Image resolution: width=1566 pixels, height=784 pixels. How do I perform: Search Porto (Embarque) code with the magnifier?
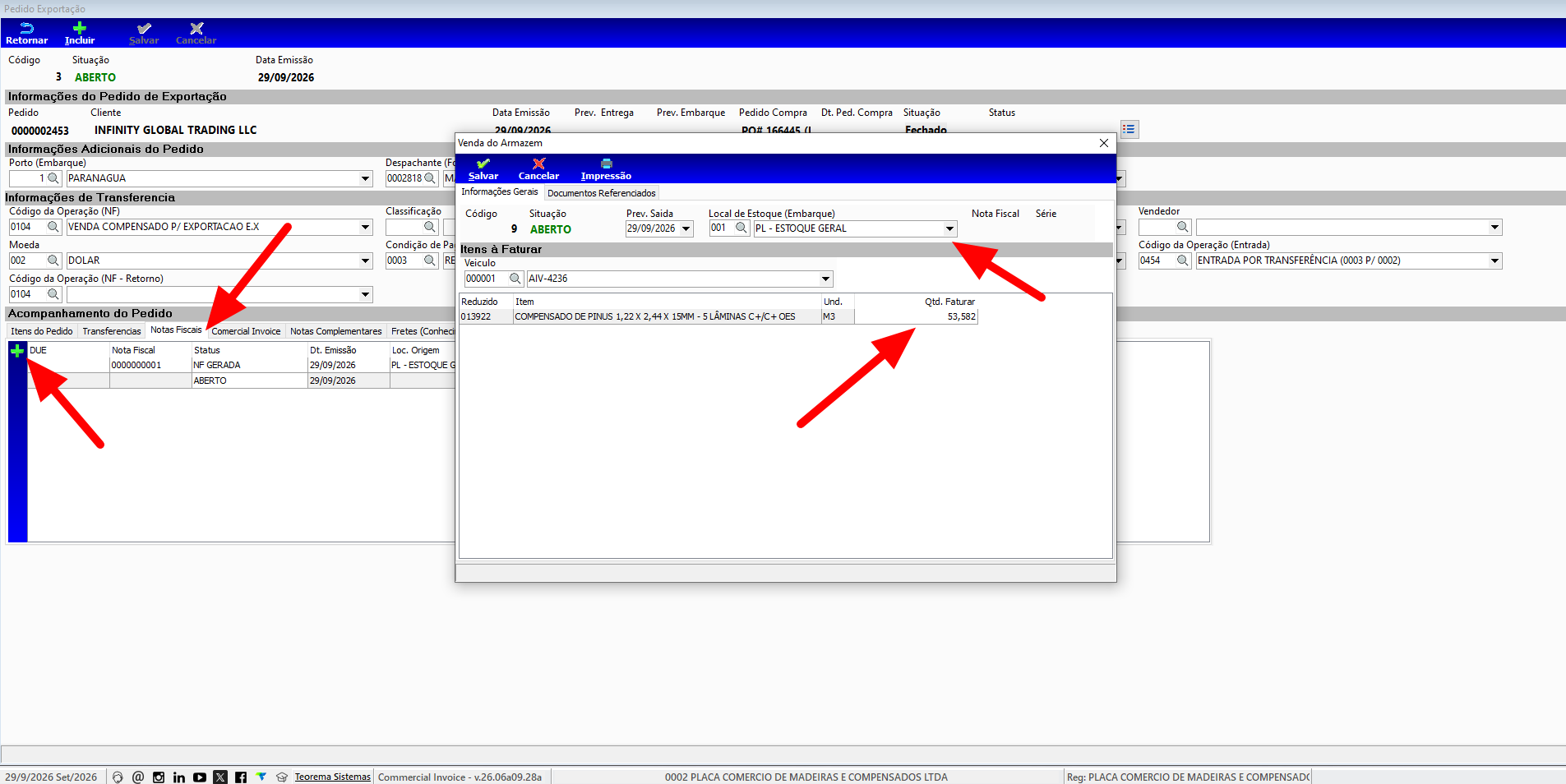tap(53, 178)
